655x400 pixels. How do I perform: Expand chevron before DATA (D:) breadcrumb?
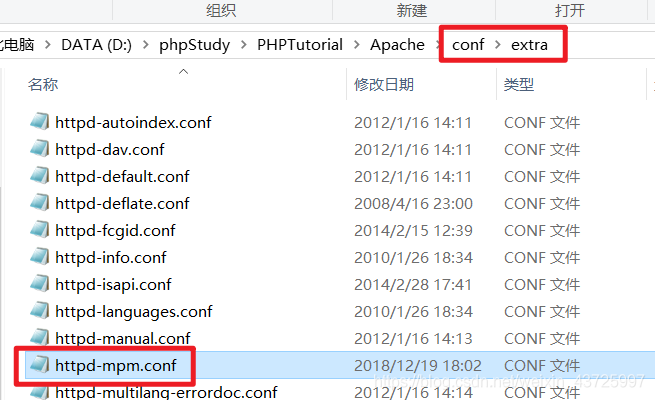[x=48, y=44]
